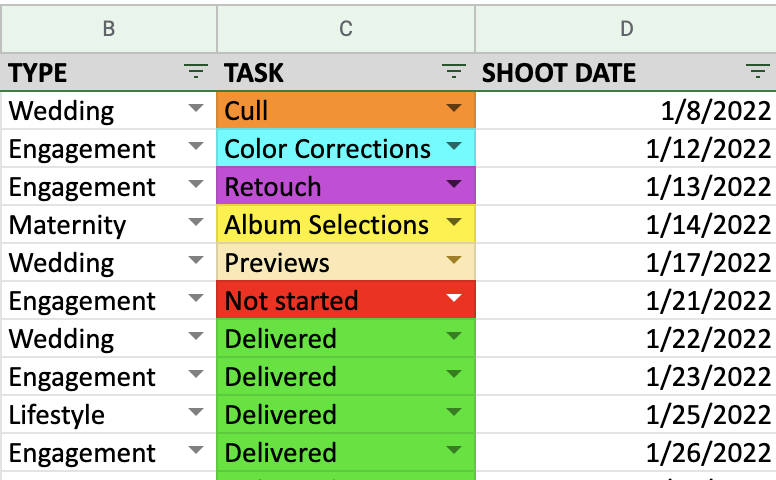Screen dimensions: 776x480
Task: Click the red Not started cell
Action: (x=346, y=300)
